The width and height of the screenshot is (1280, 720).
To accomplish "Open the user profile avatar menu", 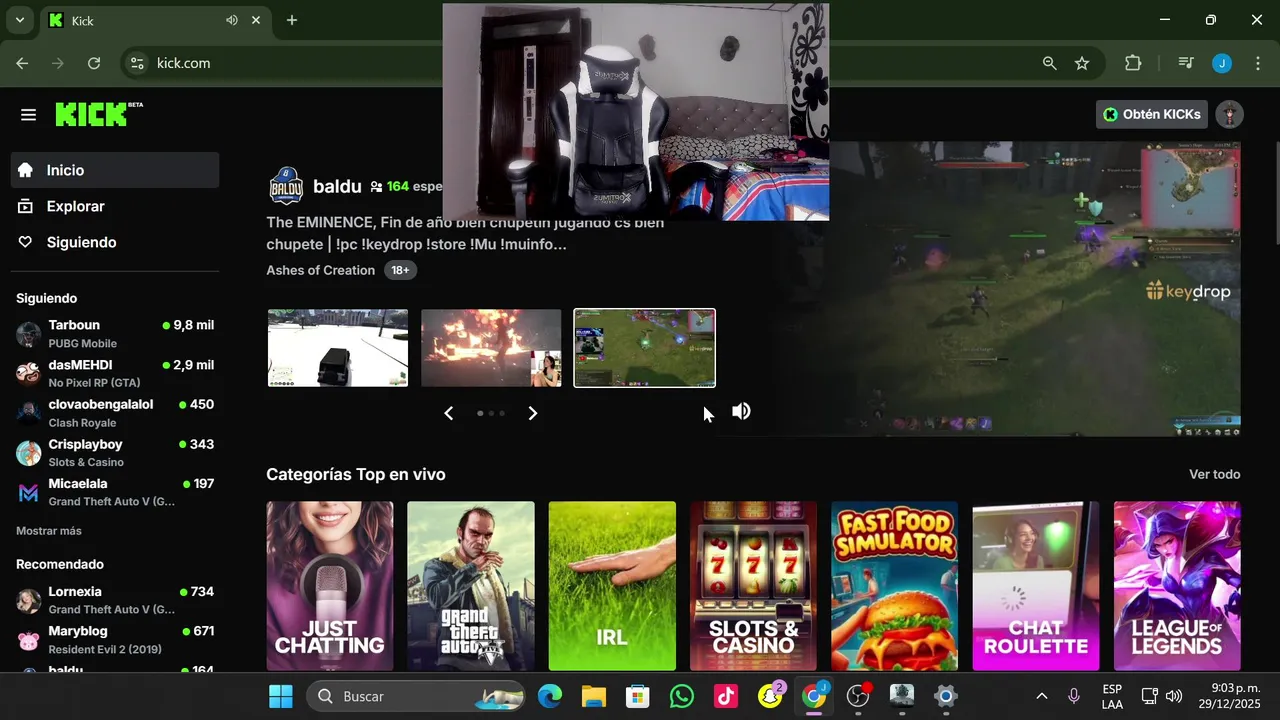I will click(1229, 114).
